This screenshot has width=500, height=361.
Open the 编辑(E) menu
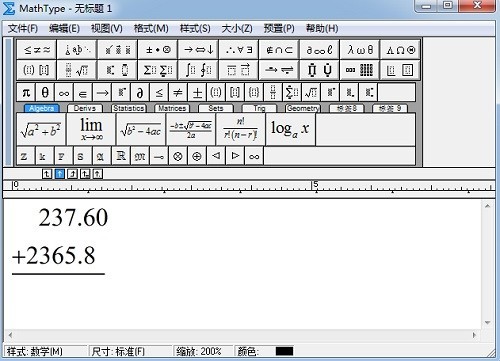coord(64,29)
